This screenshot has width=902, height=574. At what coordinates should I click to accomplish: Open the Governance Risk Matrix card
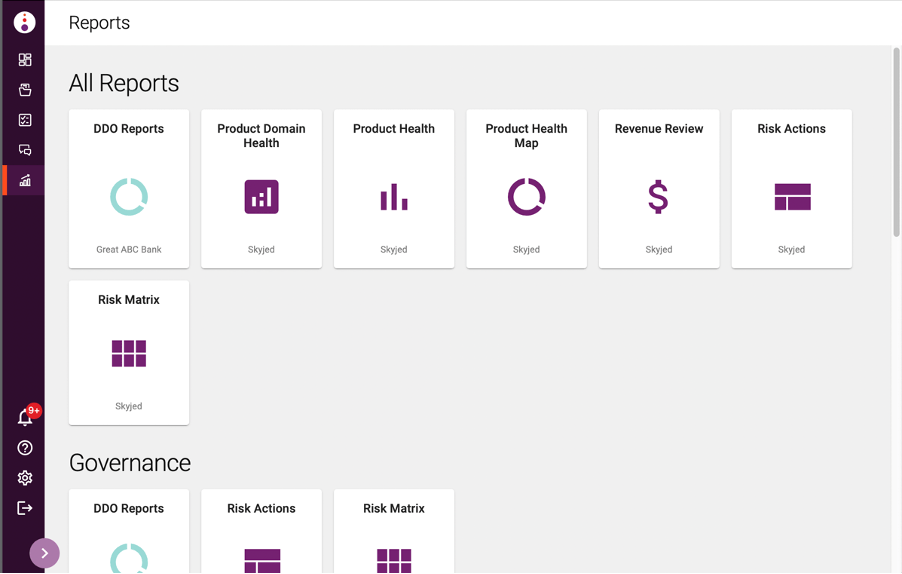(394, 532)
